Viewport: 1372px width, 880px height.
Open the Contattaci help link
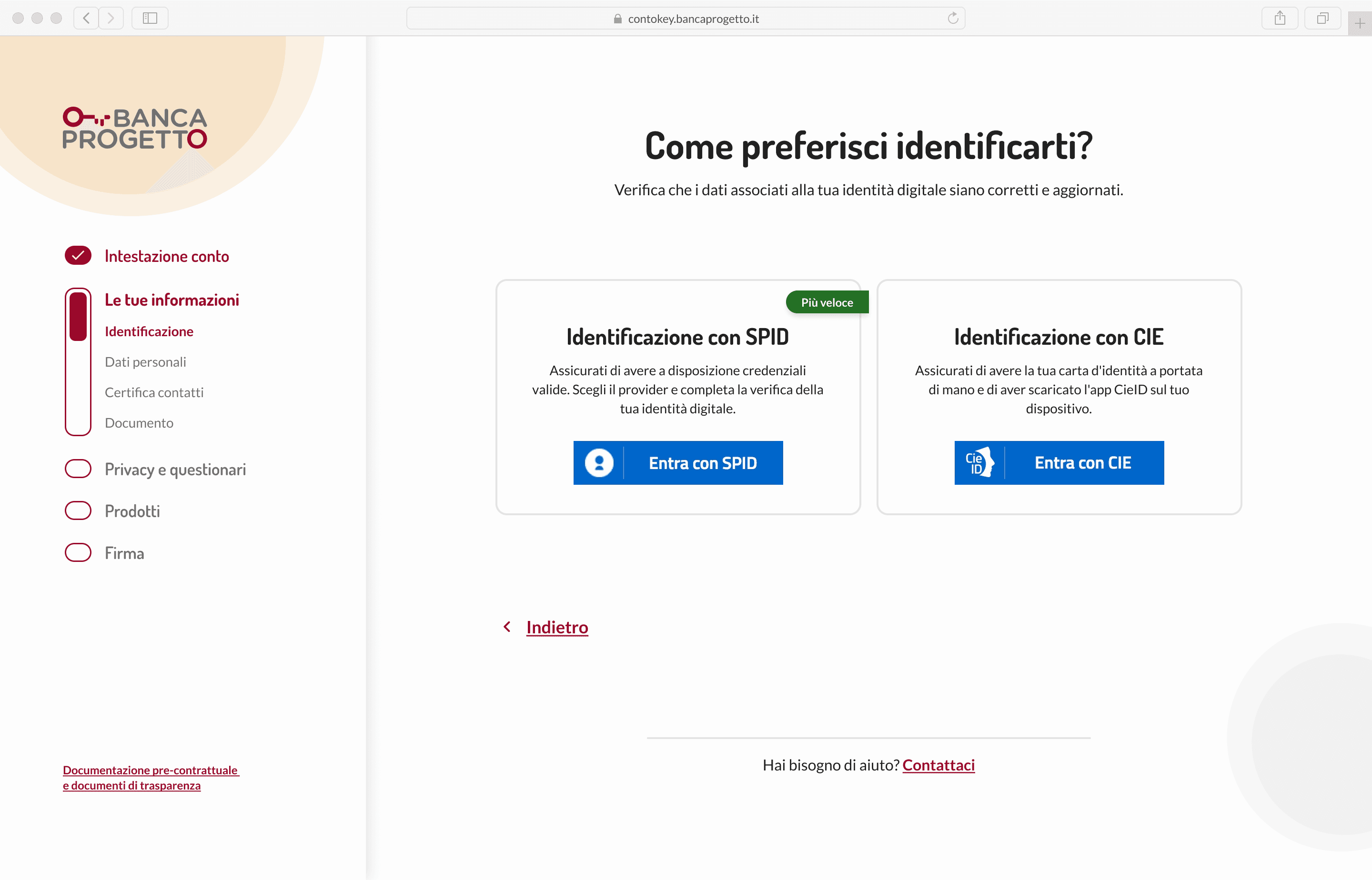[938, 765]
